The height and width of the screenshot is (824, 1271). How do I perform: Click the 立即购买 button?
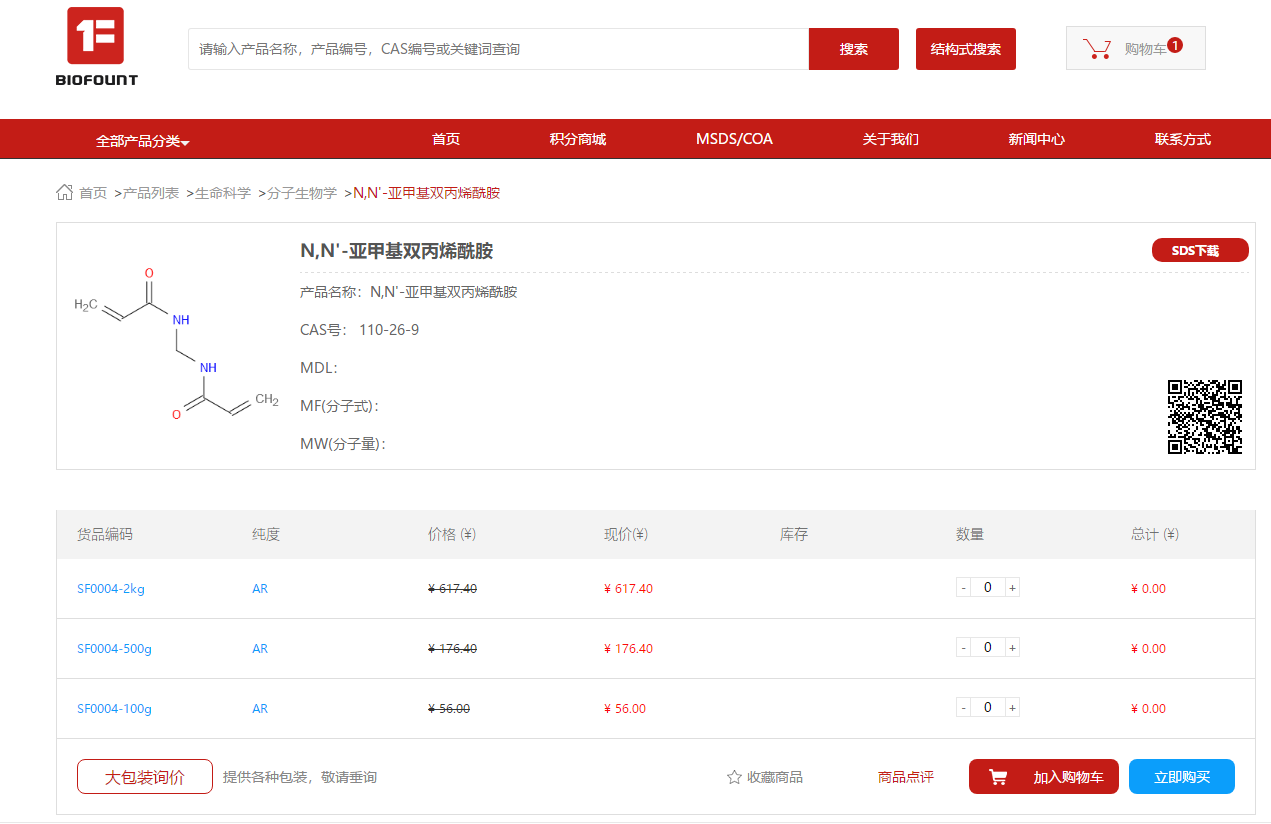1181,777
